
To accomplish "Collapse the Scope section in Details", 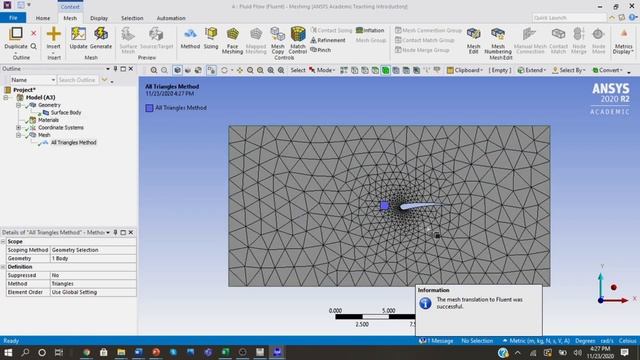I will [x=3, y=242].
